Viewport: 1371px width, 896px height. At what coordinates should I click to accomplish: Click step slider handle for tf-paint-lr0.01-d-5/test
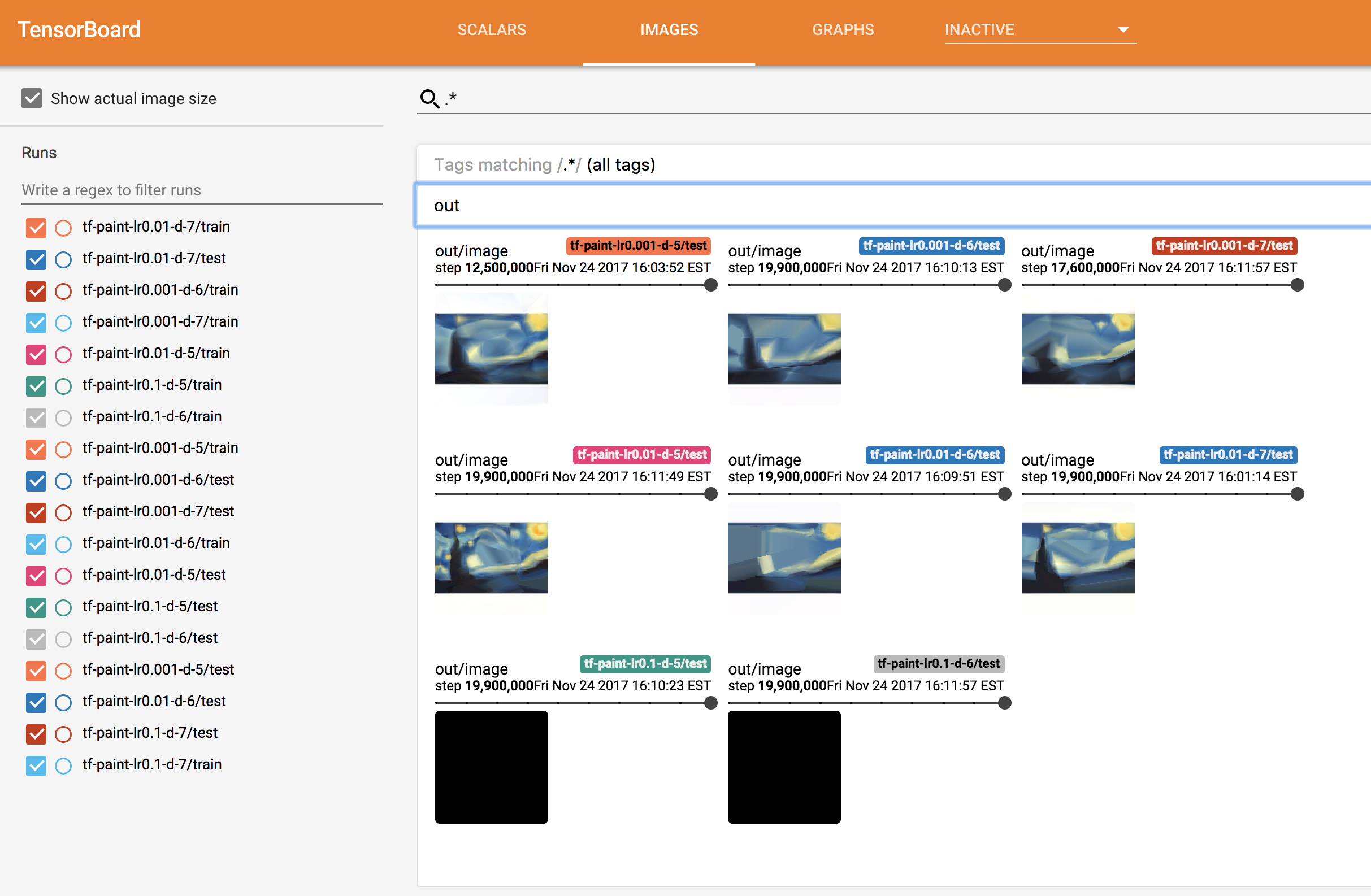coord(711,494)
